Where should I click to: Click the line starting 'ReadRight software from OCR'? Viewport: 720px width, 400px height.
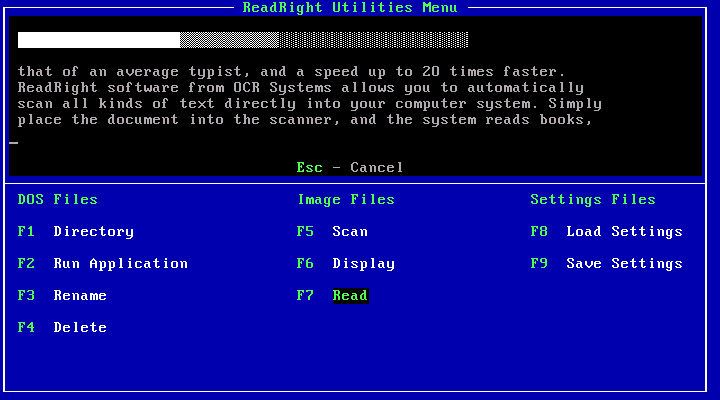pos(301,88)
